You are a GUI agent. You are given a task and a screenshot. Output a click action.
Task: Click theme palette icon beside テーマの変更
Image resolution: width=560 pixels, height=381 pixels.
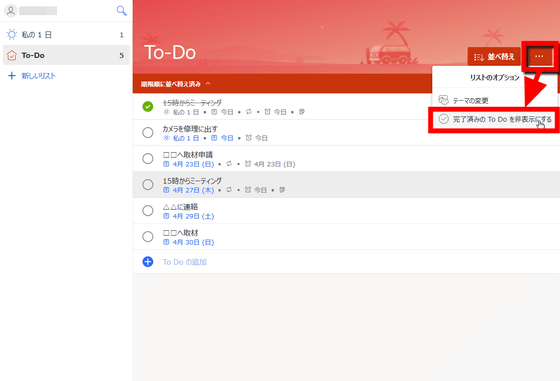coord(443,100)
